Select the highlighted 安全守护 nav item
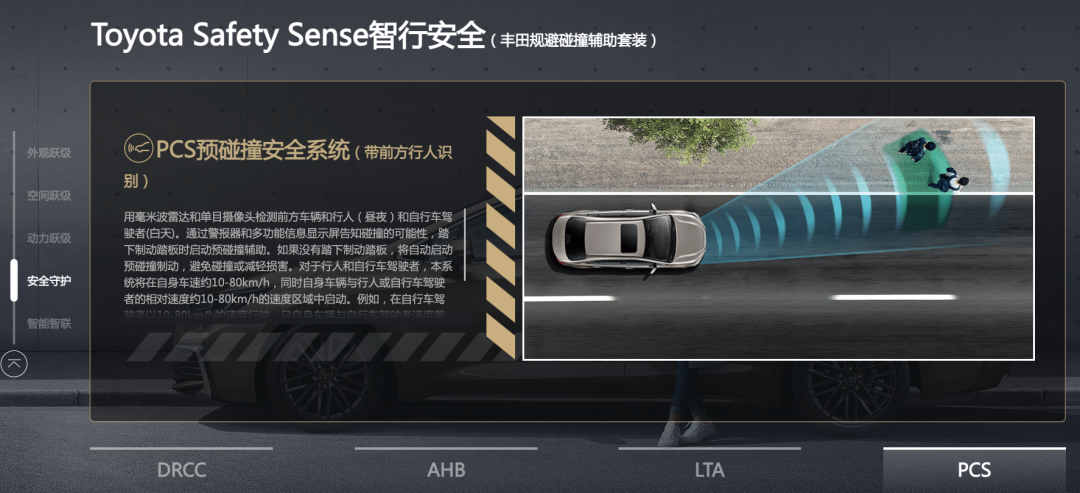1080x493 pixels. click(49, 281)
